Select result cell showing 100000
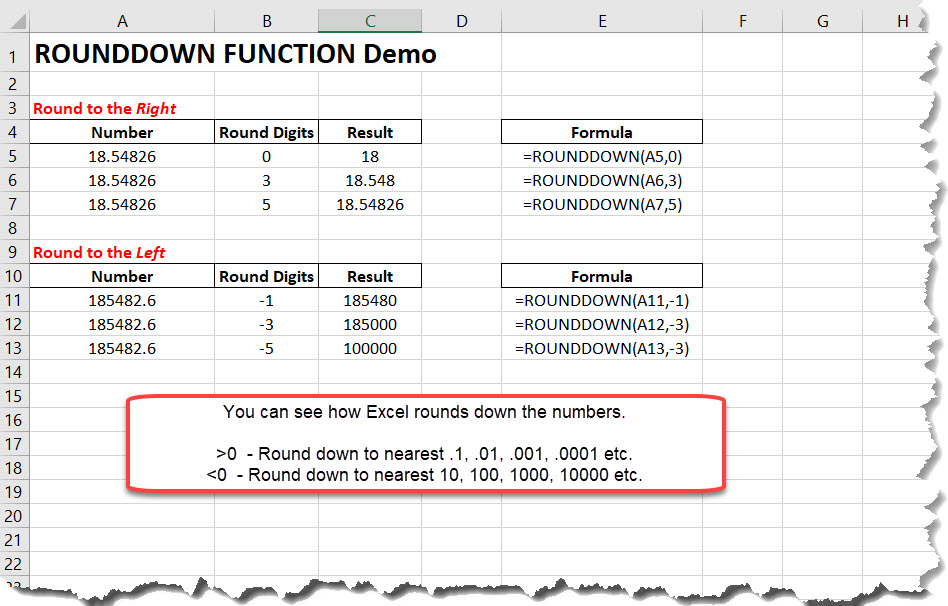The height and width of the screenshot is (606, 948). (x=370, y=348)
